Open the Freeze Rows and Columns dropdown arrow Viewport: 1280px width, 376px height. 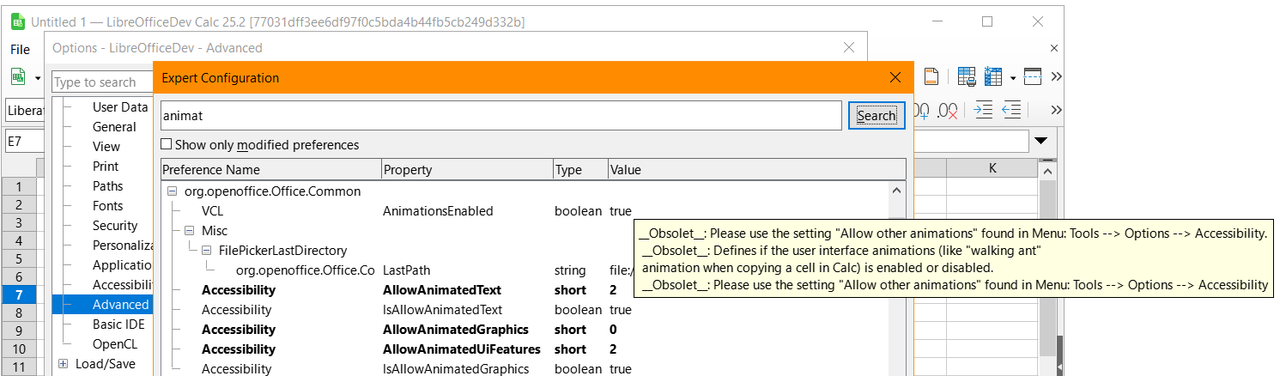pos(1012,77)
